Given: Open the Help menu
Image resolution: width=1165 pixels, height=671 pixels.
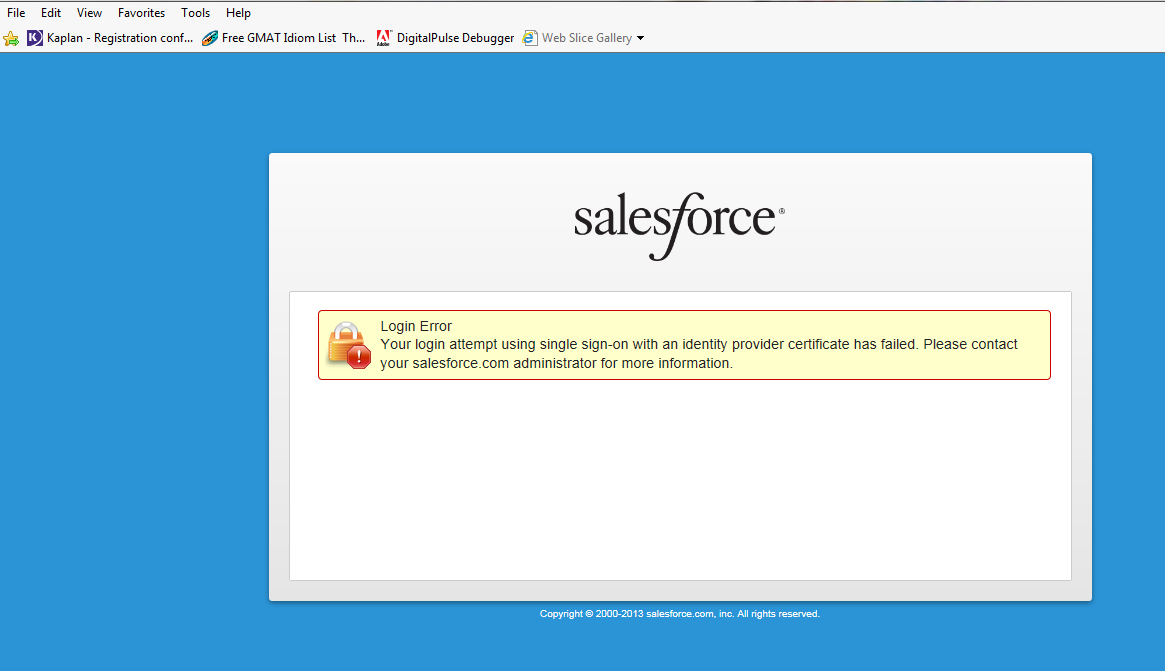Looking at the screenshot, I should 238,13.
